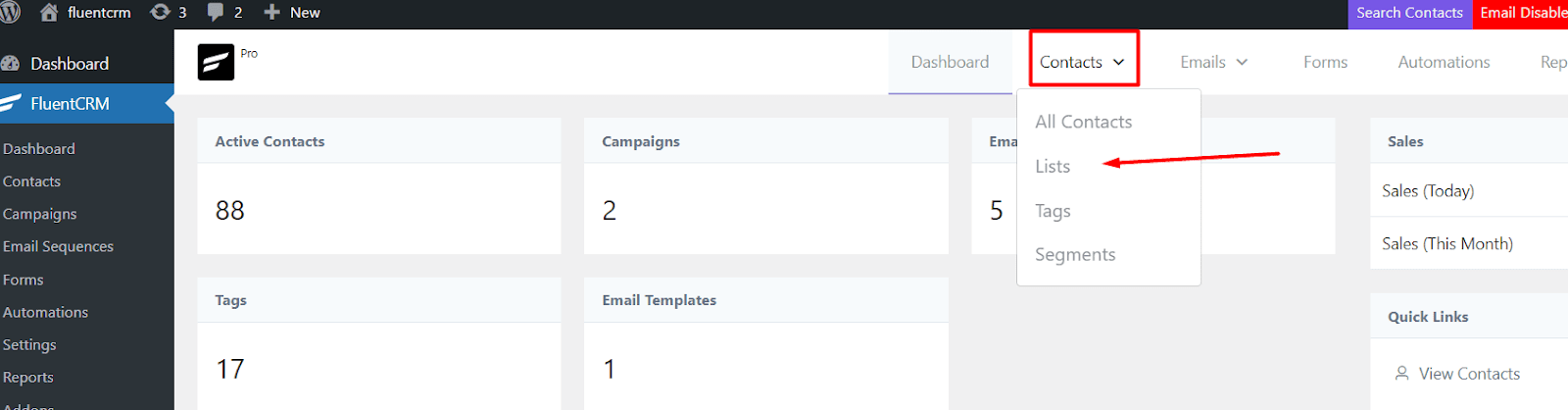Select All Contacts from the dropdown
This screenshot has width=1568, height=410.
1084,122
